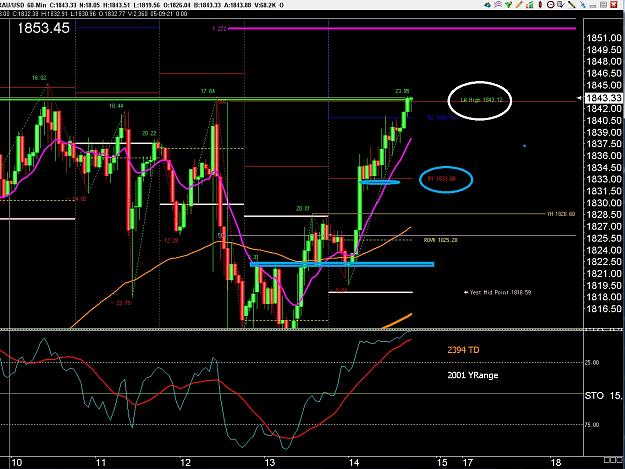625x469 pixels.
Task: Click the LK High 1843.12 label
Action: [x=481, y=100]
